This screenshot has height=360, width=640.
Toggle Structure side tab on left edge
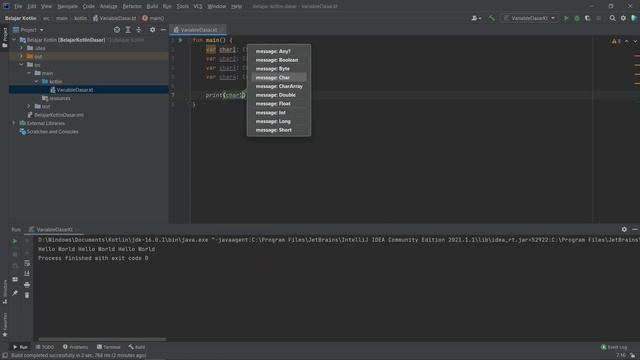coord(4,291)
